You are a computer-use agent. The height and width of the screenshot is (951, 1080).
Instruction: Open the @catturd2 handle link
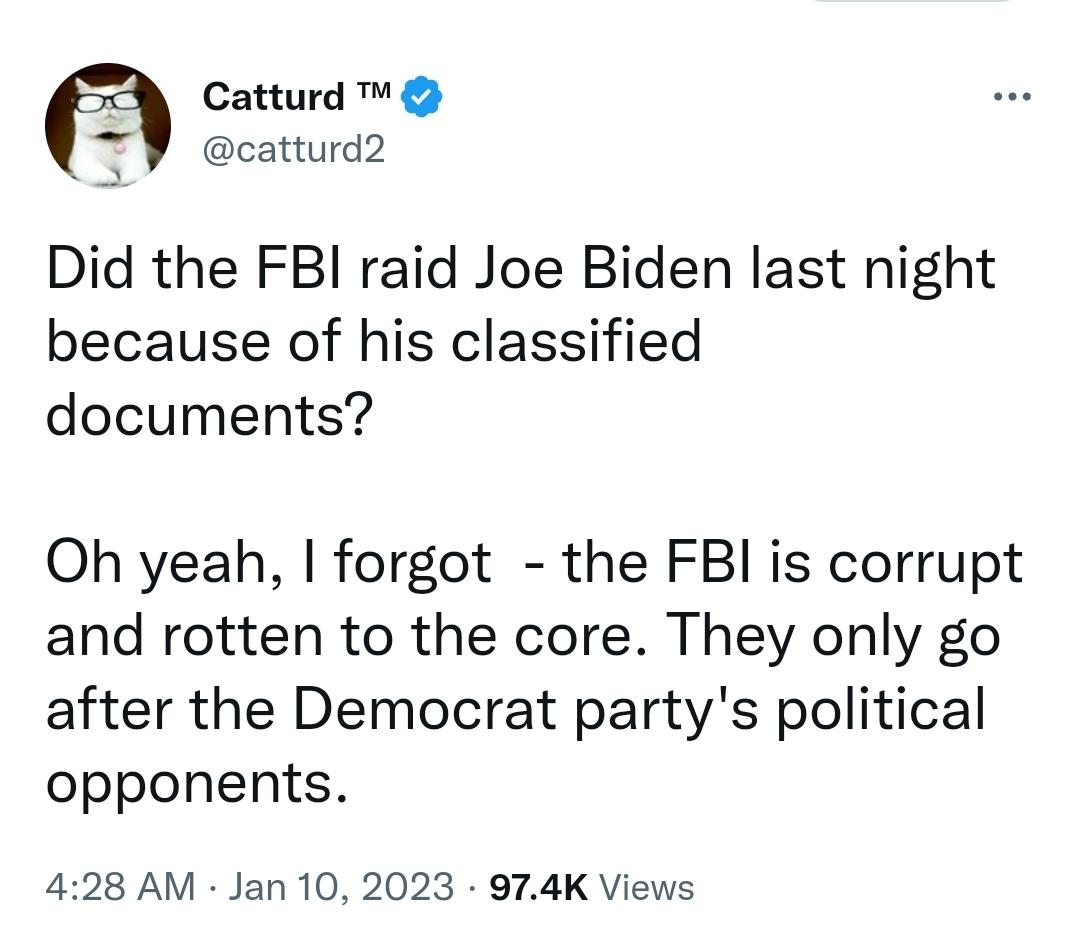[x=293, y=149]
